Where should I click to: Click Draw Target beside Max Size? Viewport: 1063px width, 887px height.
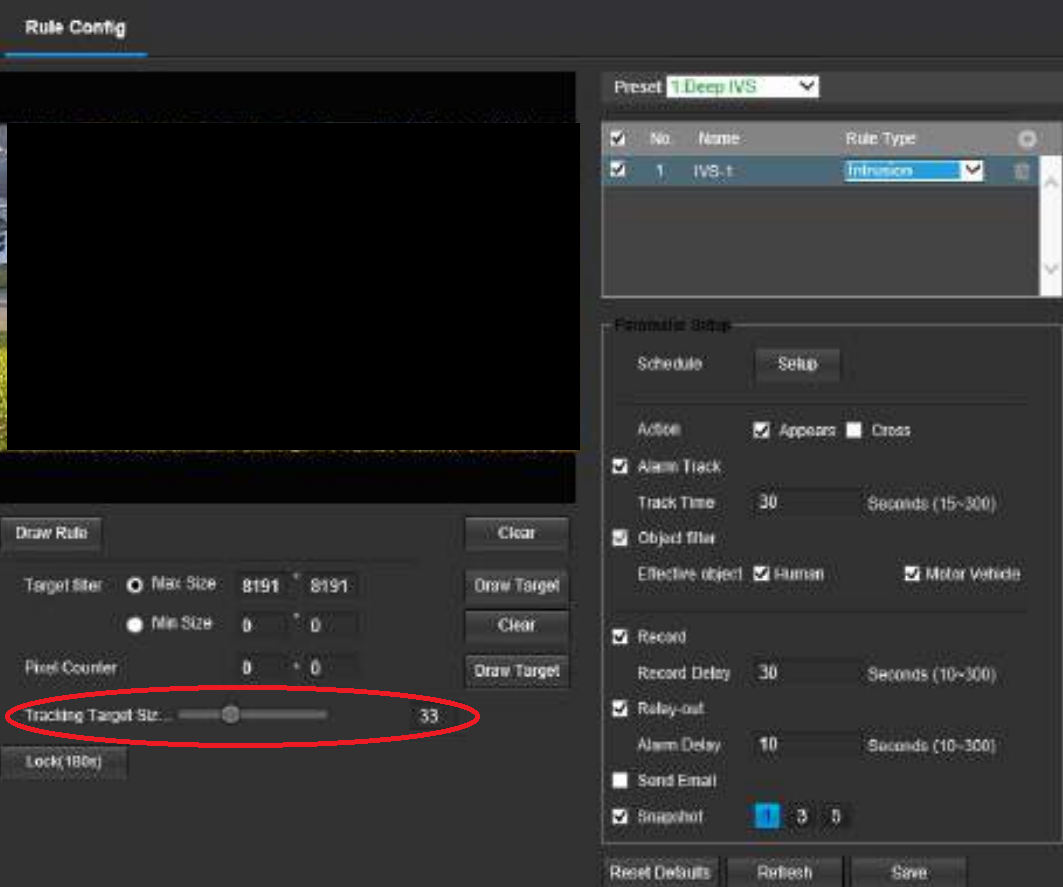pyautogui.click(x=517, y=586)
